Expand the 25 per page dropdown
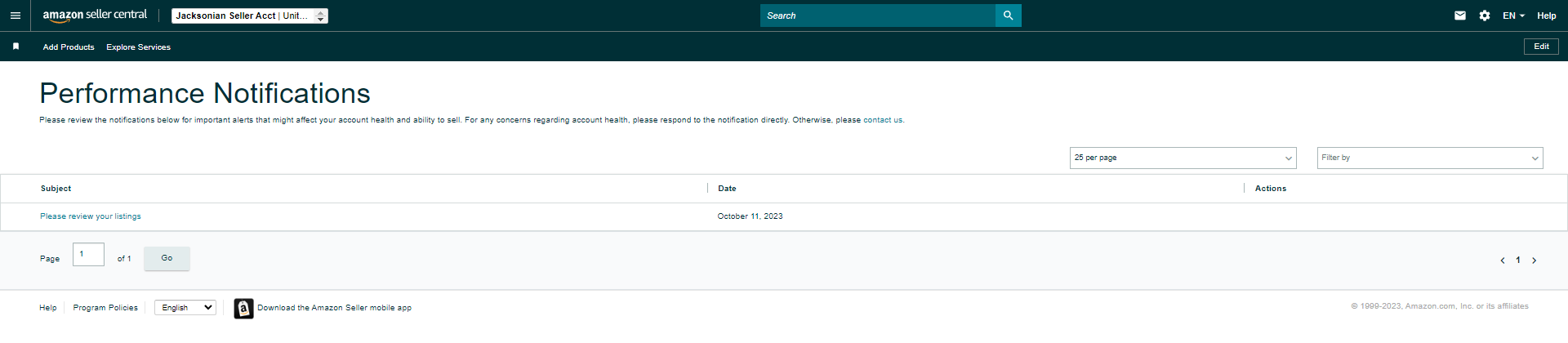 tap(1183, 158)
